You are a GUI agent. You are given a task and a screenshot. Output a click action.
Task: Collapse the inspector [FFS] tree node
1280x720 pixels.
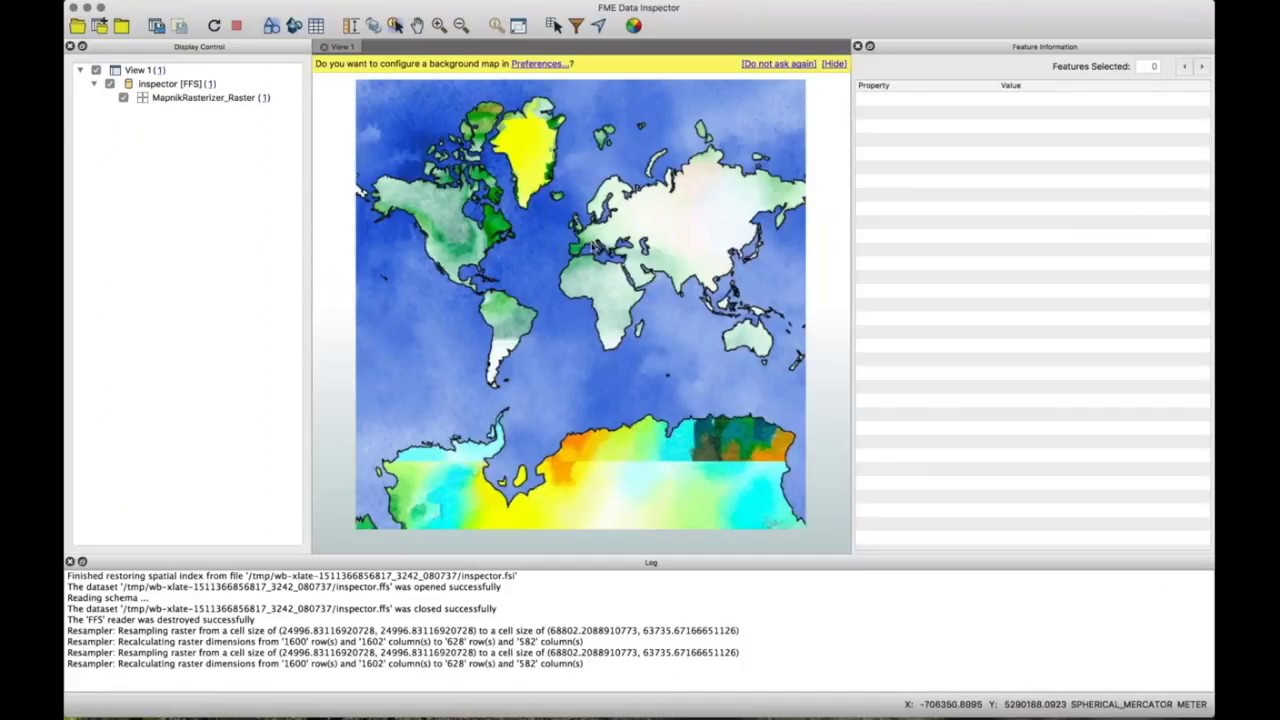pos(94,84)
